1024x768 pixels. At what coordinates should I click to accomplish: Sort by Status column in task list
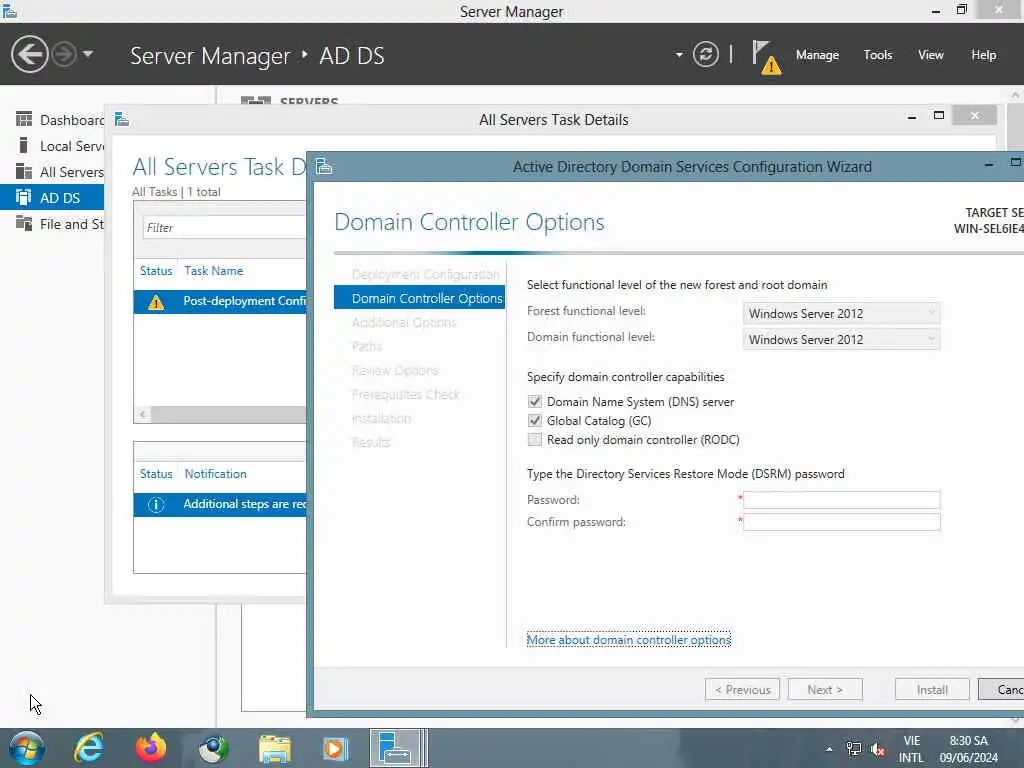[x=156, y=270]
